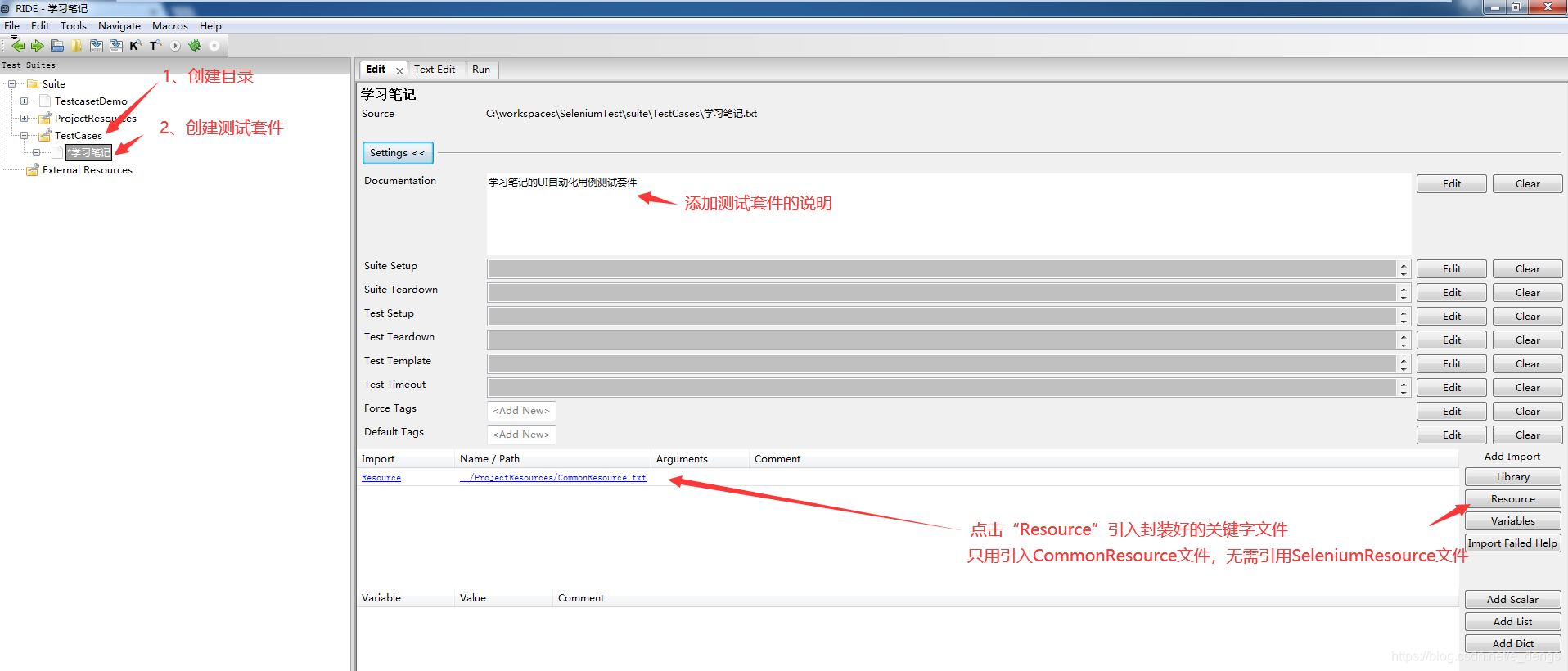
Task: Click the Open Test Suite toolbar icon
Action: click(x=57, y=46)
